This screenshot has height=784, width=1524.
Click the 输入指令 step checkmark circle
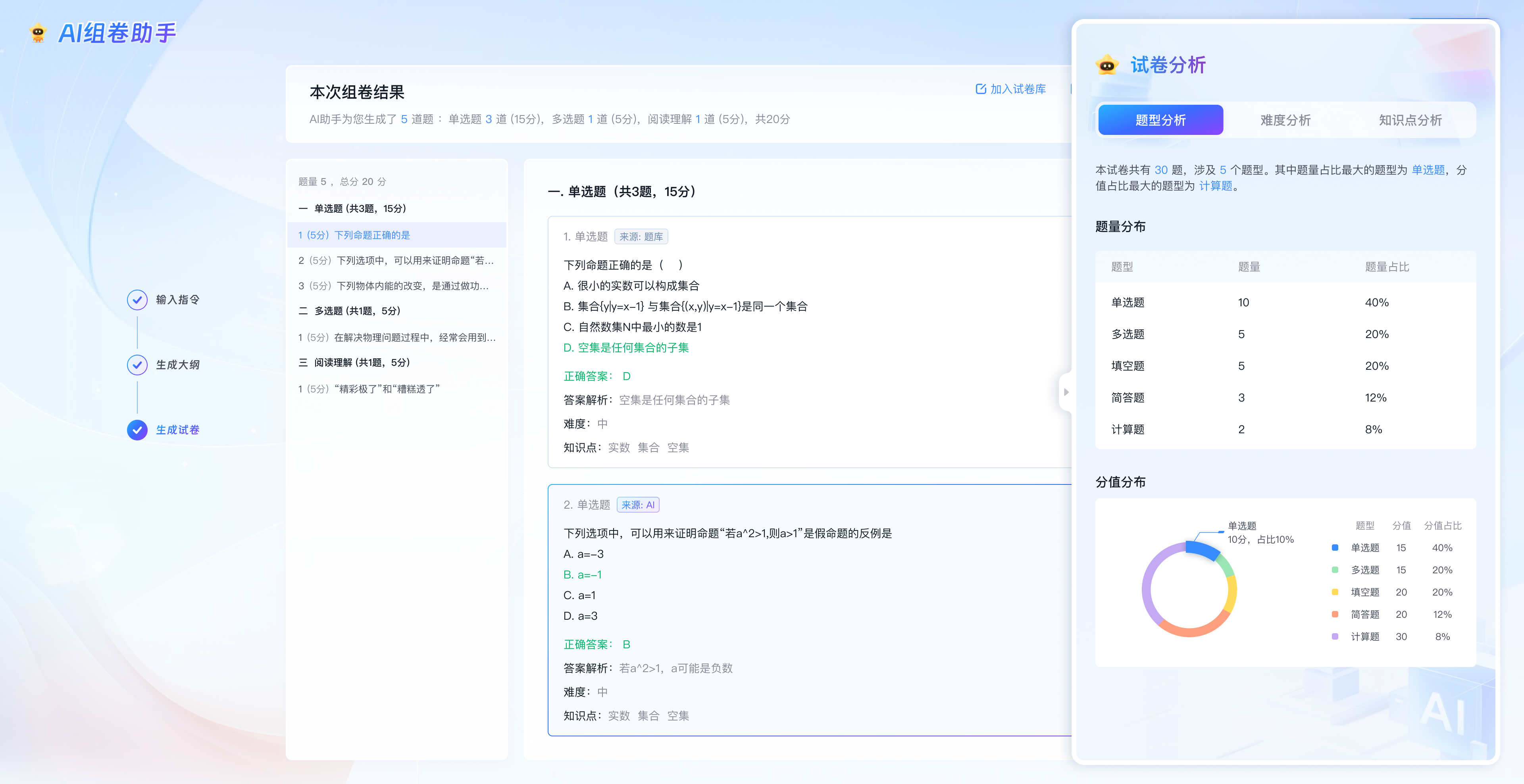[x=137, y=300]
